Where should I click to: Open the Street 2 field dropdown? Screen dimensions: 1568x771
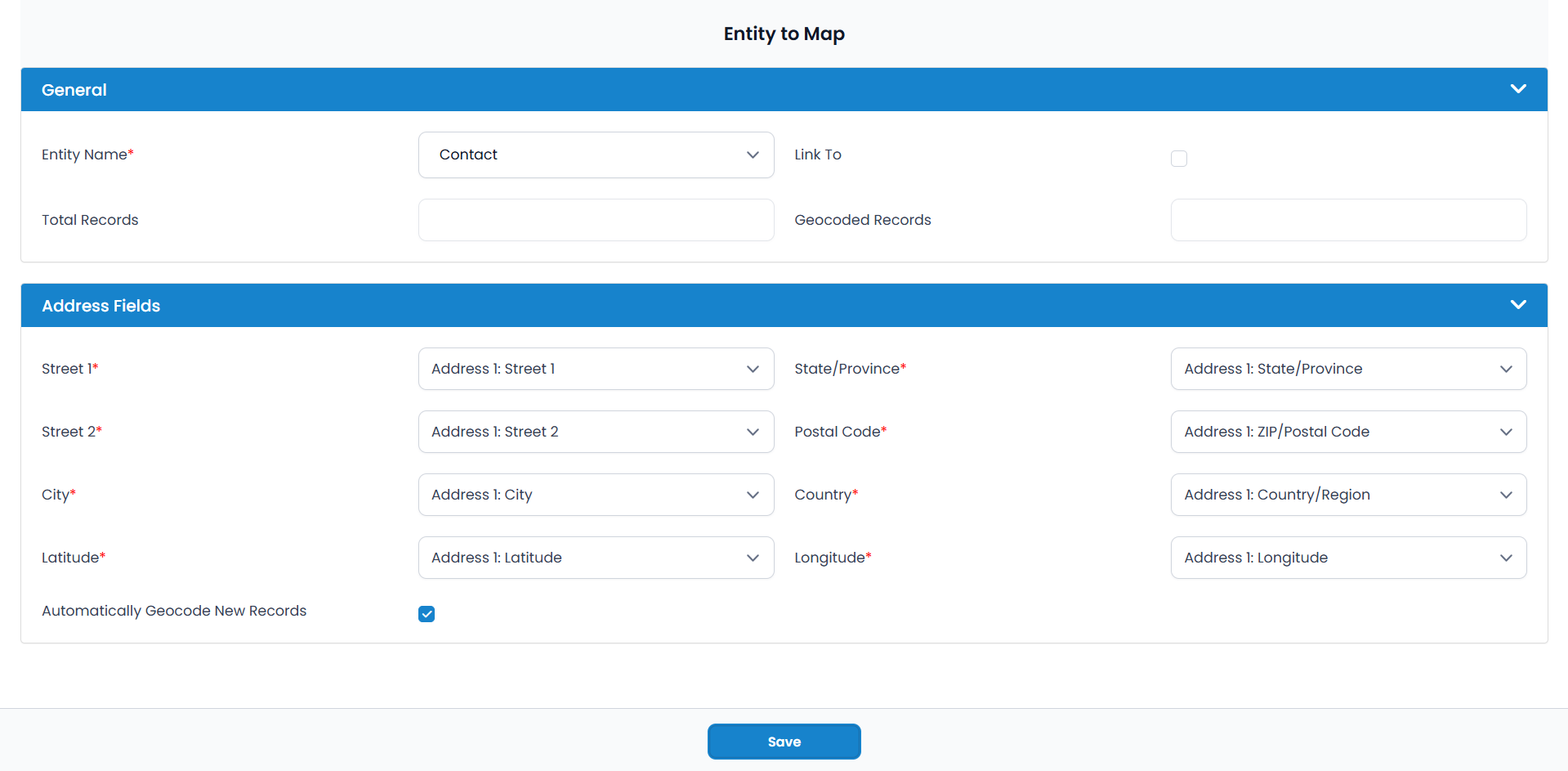tap(596, 432)
